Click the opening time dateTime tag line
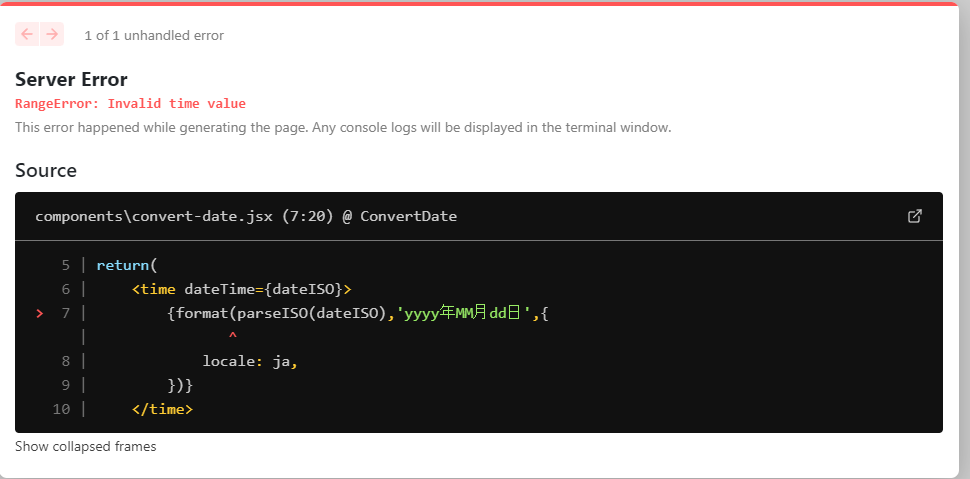Screen dimensions: 970x479 click(x=241, y=289)
